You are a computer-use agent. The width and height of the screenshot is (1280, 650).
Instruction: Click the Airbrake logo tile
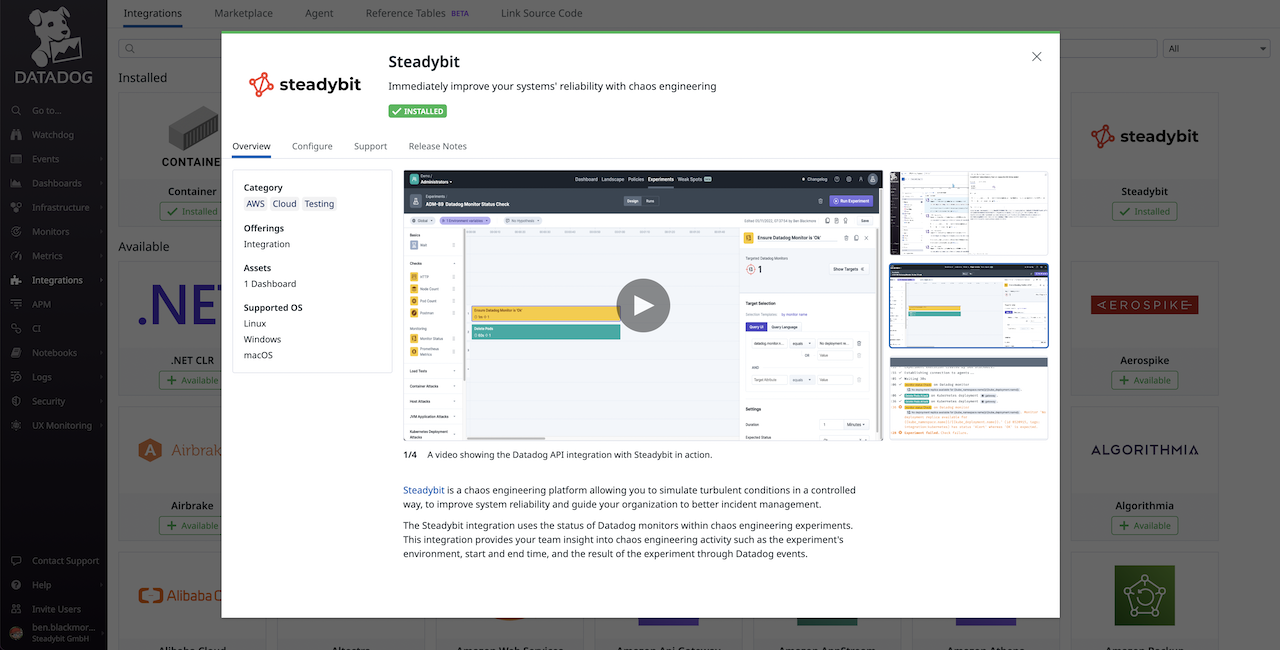[180, 450]
